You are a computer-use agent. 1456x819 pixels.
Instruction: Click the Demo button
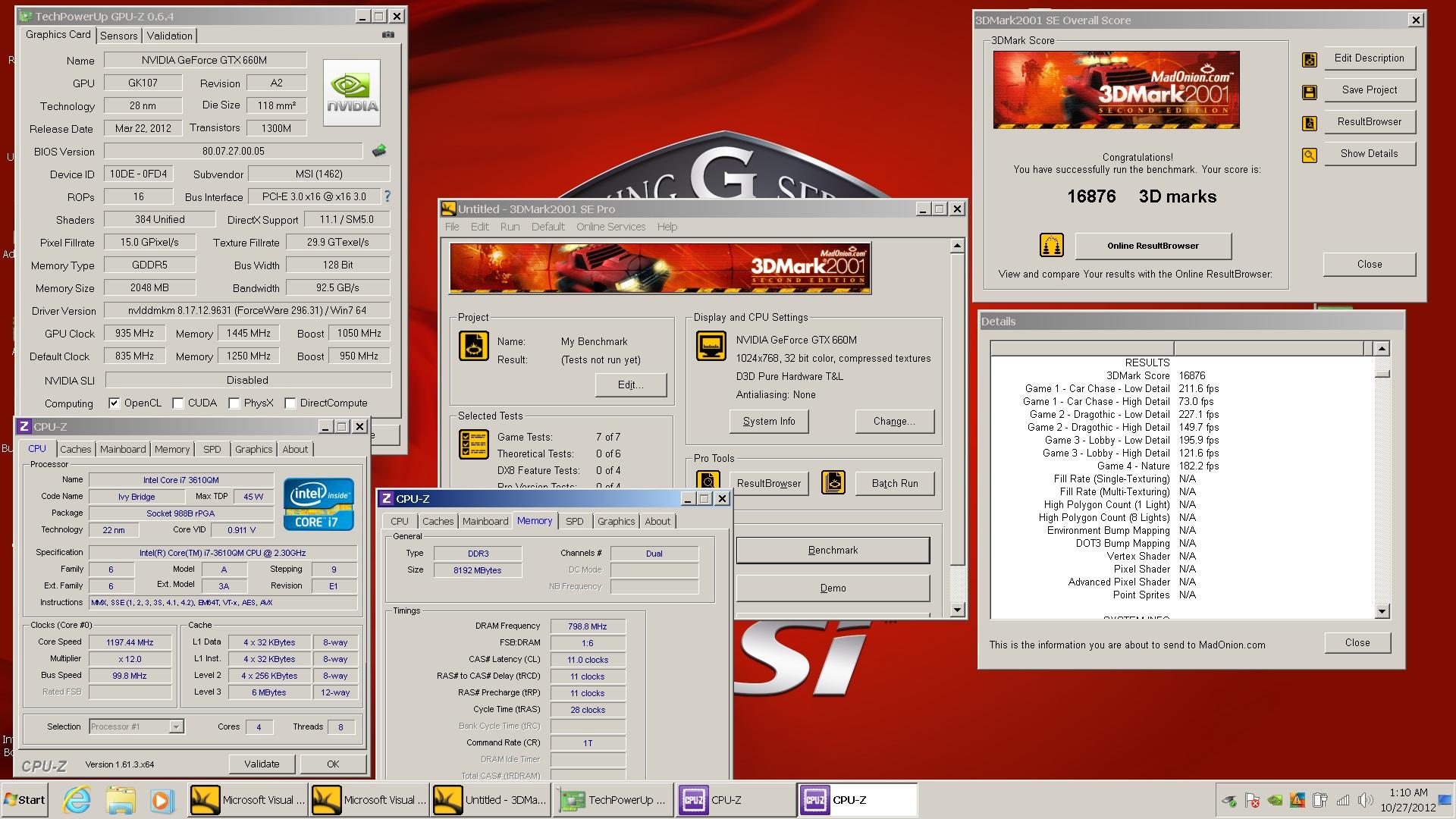pyautogui.click(x=833, y=588)
